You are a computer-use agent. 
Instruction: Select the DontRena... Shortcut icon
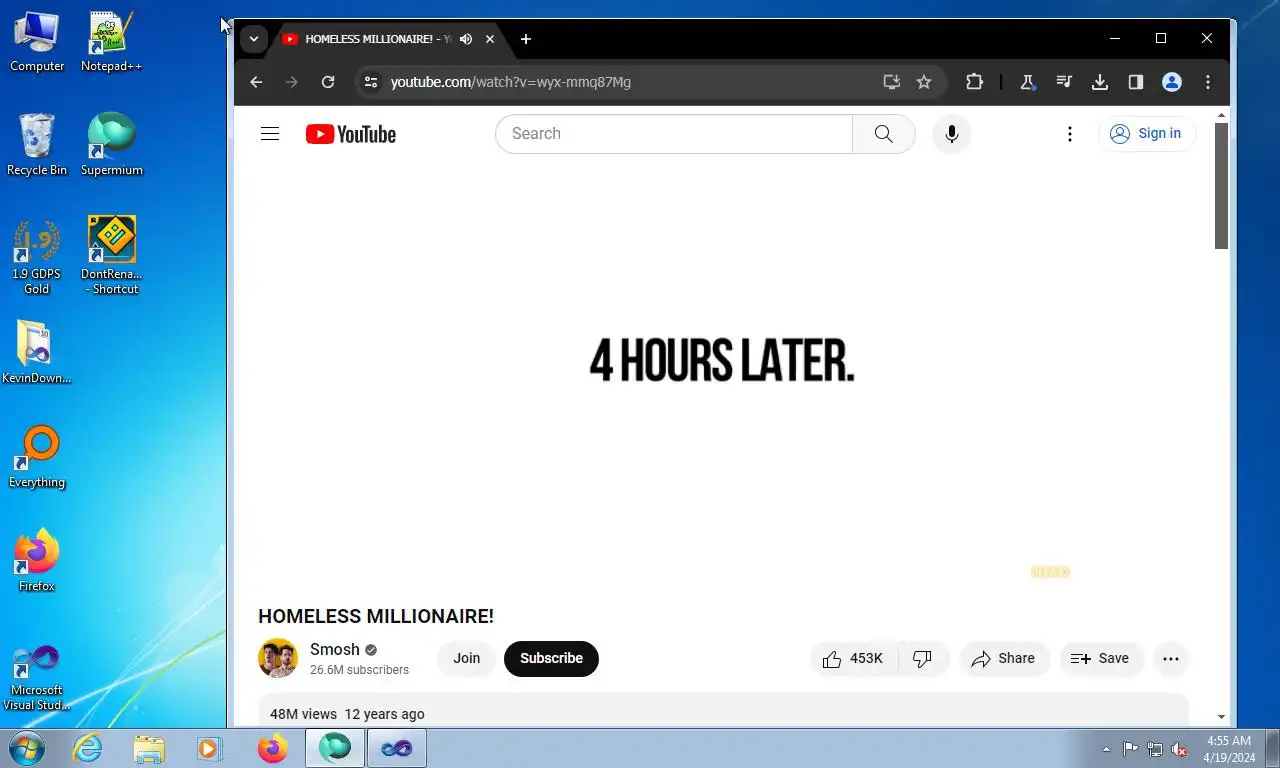click(x=111, y=256)
